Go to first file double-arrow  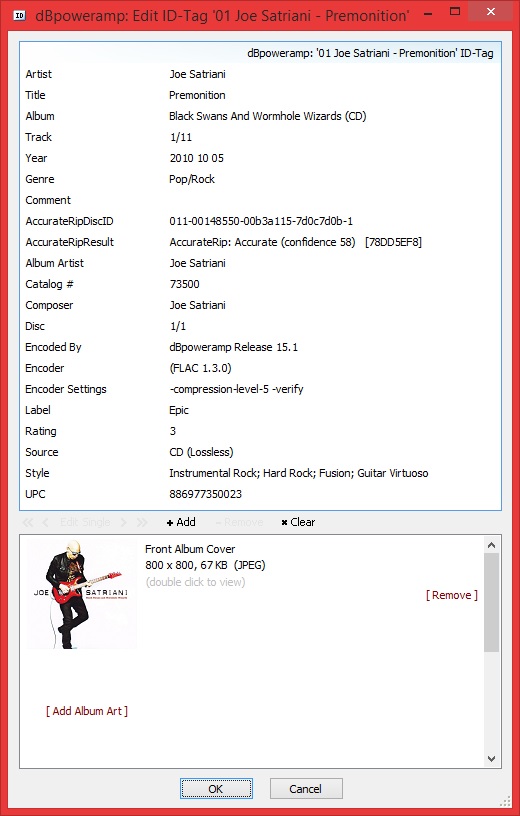tap(28, 522)
